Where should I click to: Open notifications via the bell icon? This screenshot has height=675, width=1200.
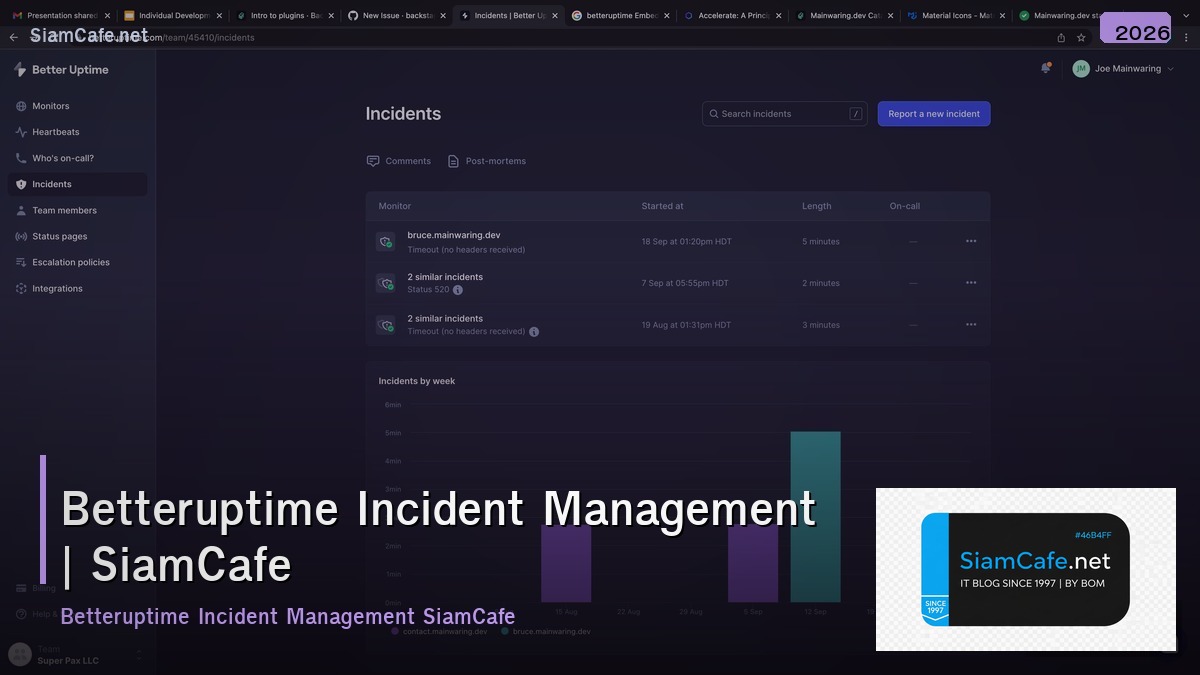point(1046,68)
